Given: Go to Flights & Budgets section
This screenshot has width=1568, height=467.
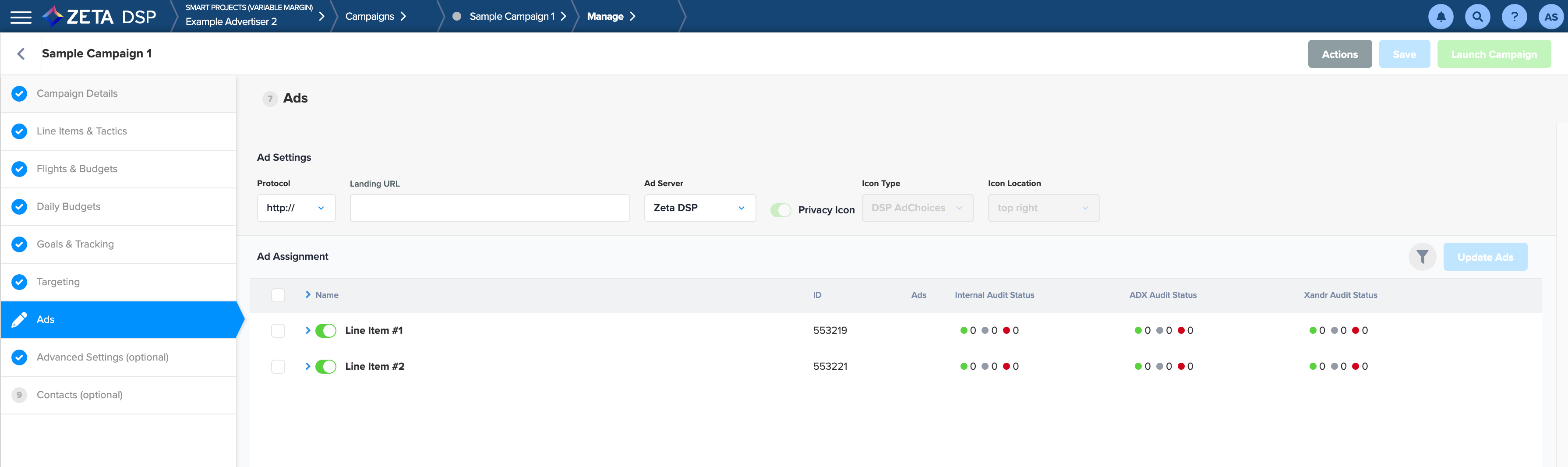Looking at the screenshot, I should pos(77,169).
